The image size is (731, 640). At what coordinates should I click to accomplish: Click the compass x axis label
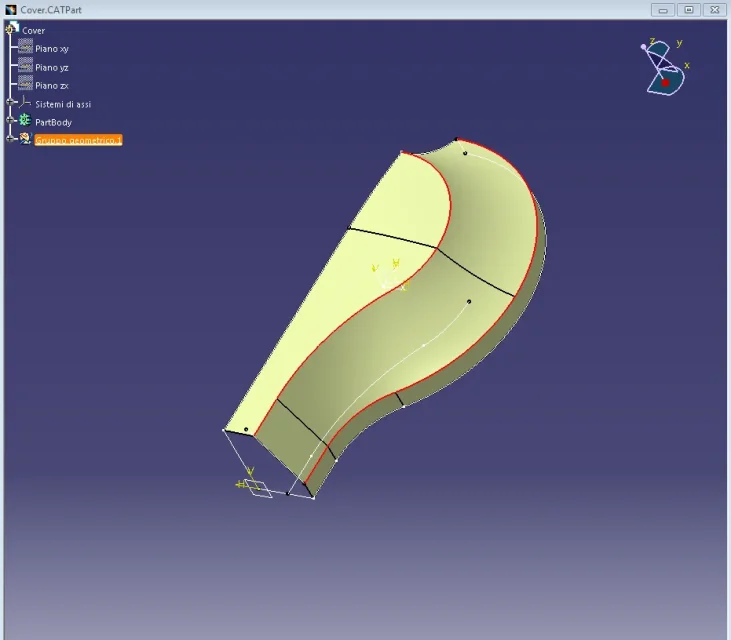coord(686,65)
